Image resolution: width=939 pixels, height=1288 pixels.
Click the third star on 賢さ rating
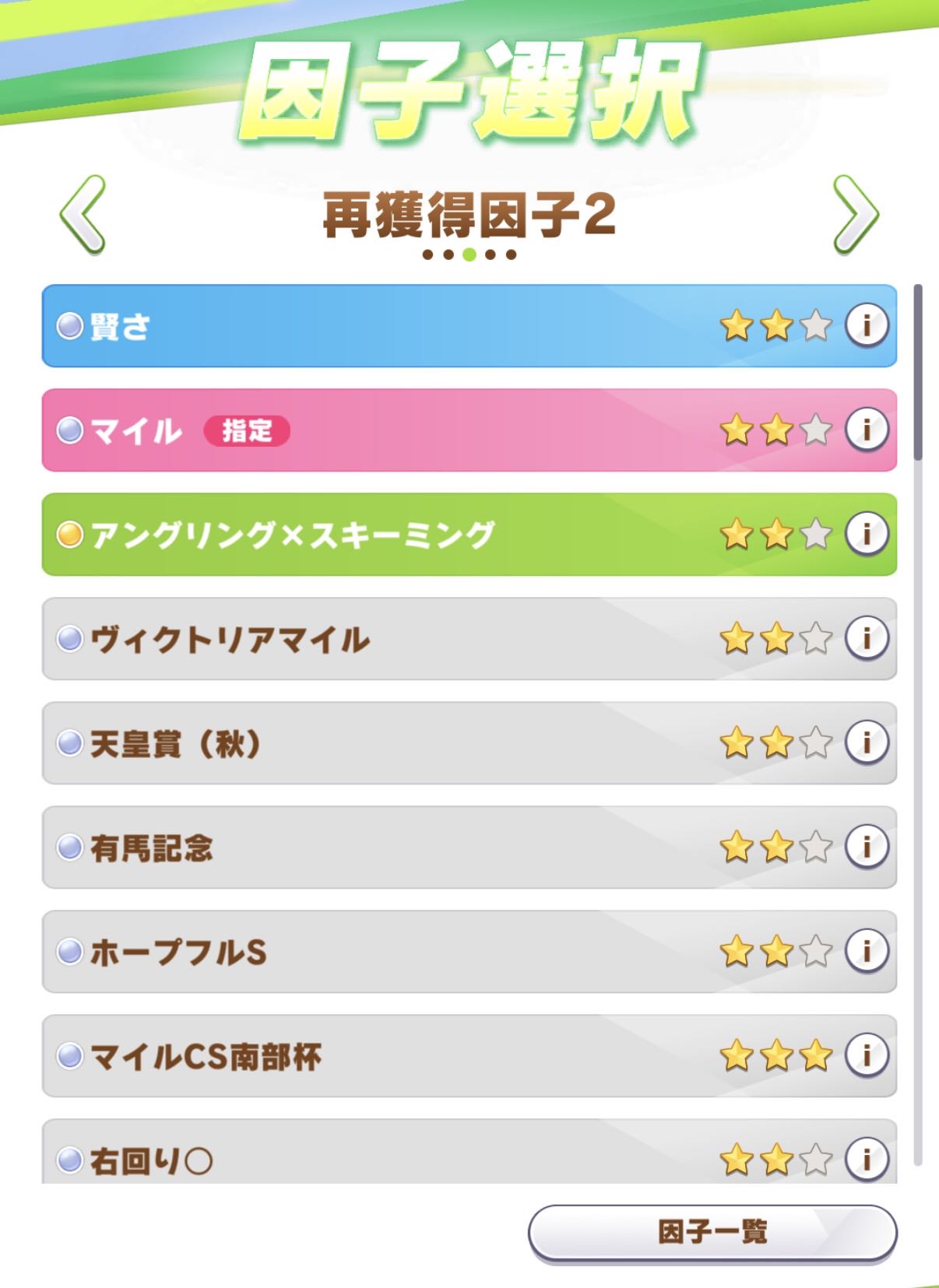point(815,325)
